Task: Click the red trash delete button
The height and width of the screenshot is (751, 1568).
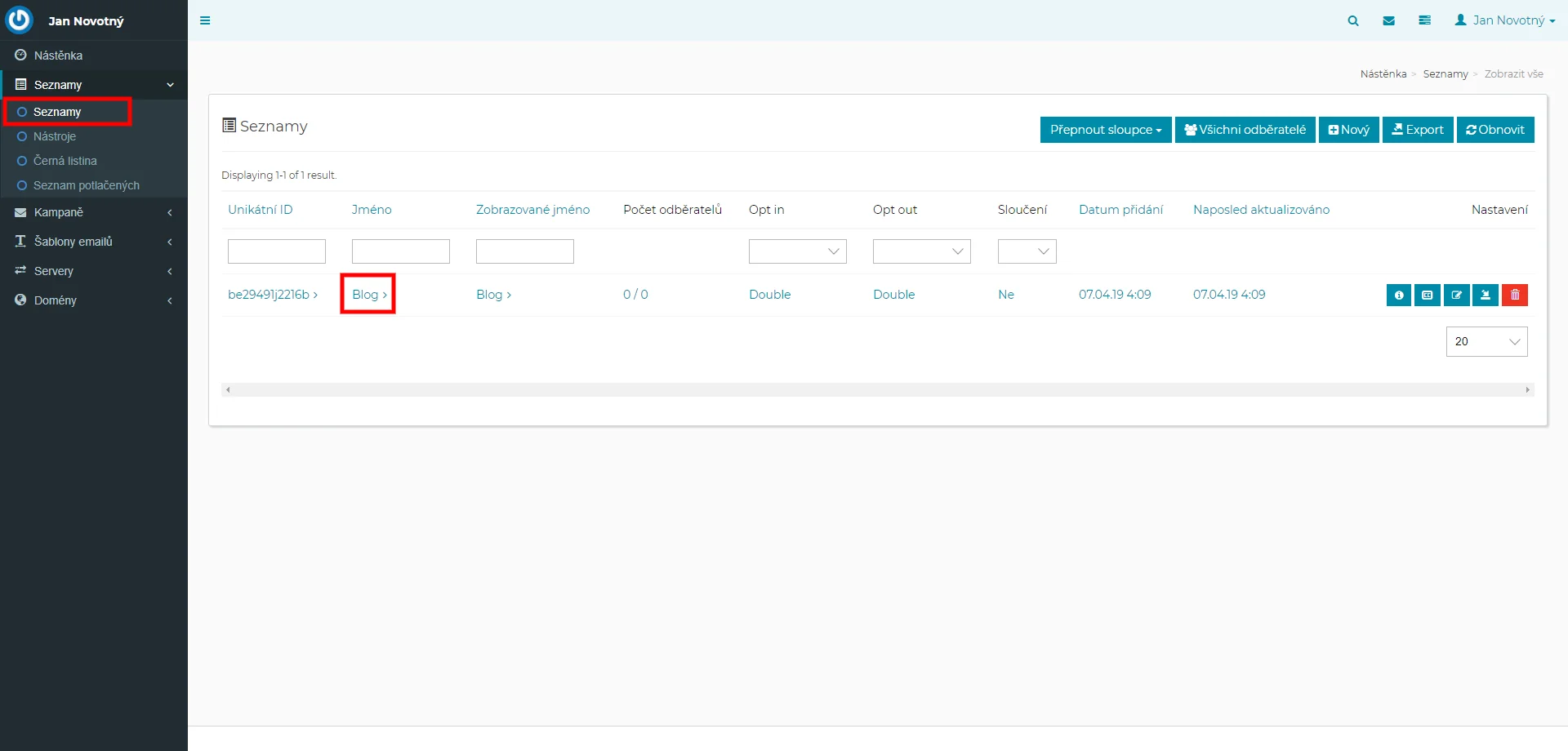Action: (x=1515, y=295)
